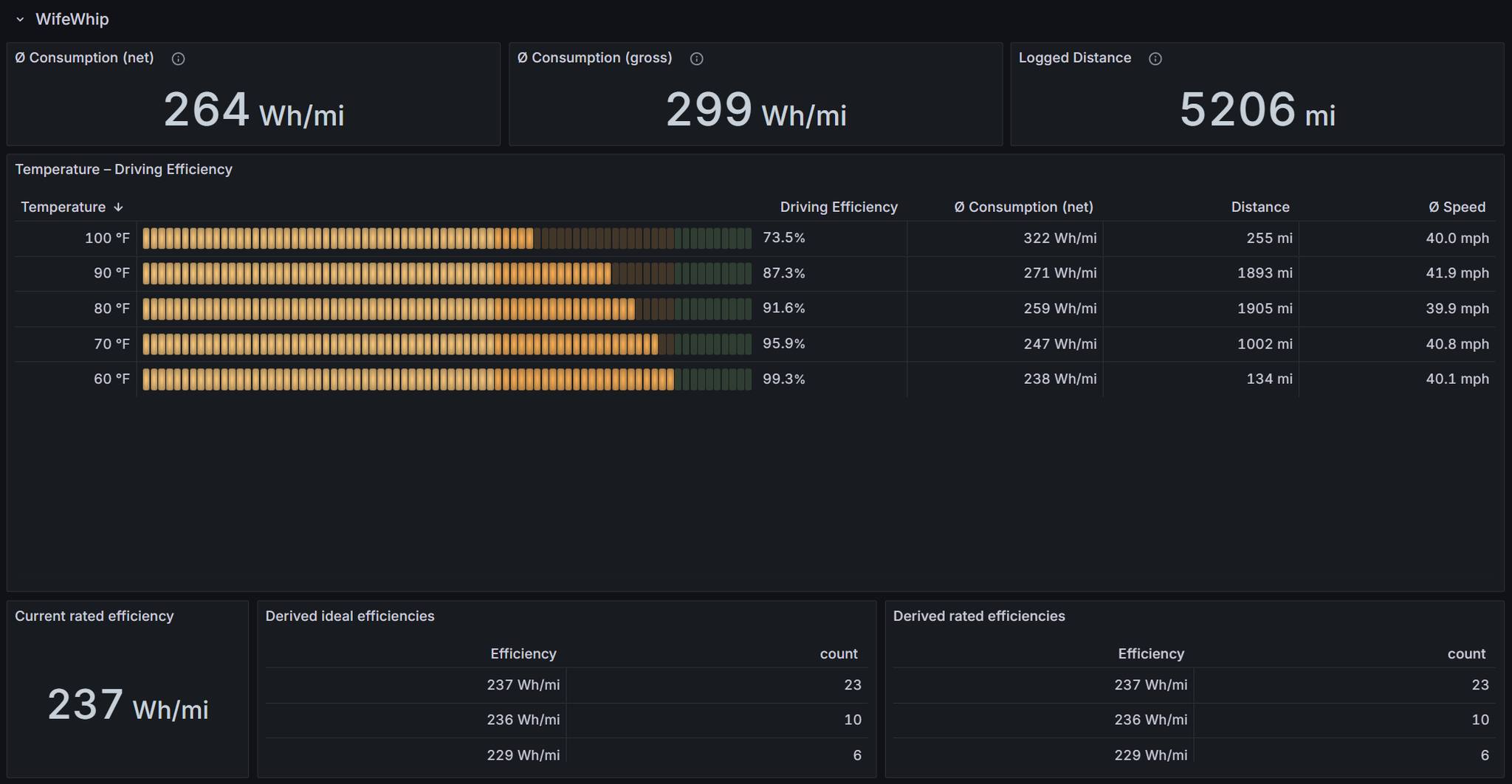Screen dimensions: 1512x784
Task: Click the 100 °F efficiency bar gauge
Action: pyautogui.click(x=447, y=238)
